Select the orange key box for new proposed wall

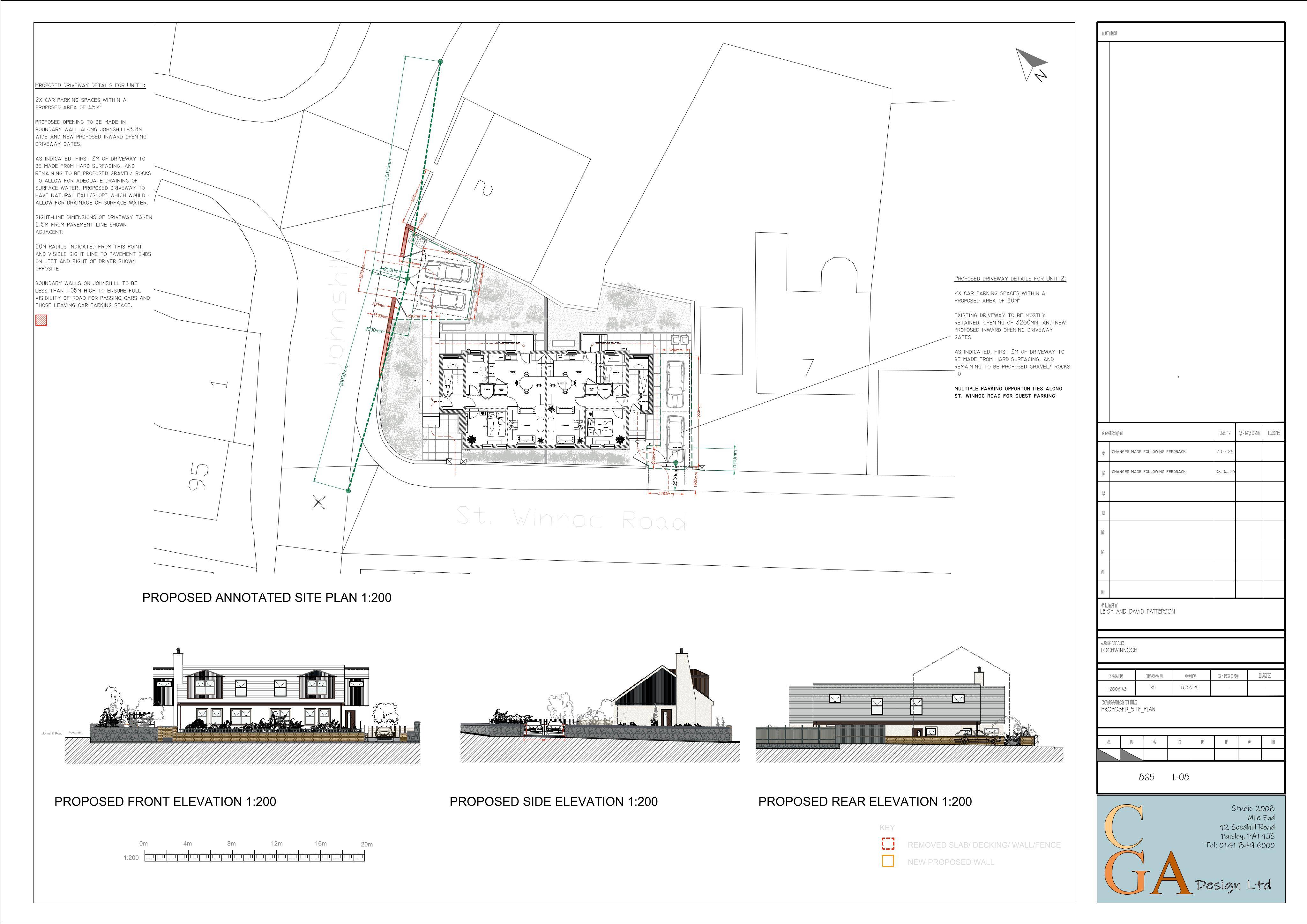(x=888, y=861)
